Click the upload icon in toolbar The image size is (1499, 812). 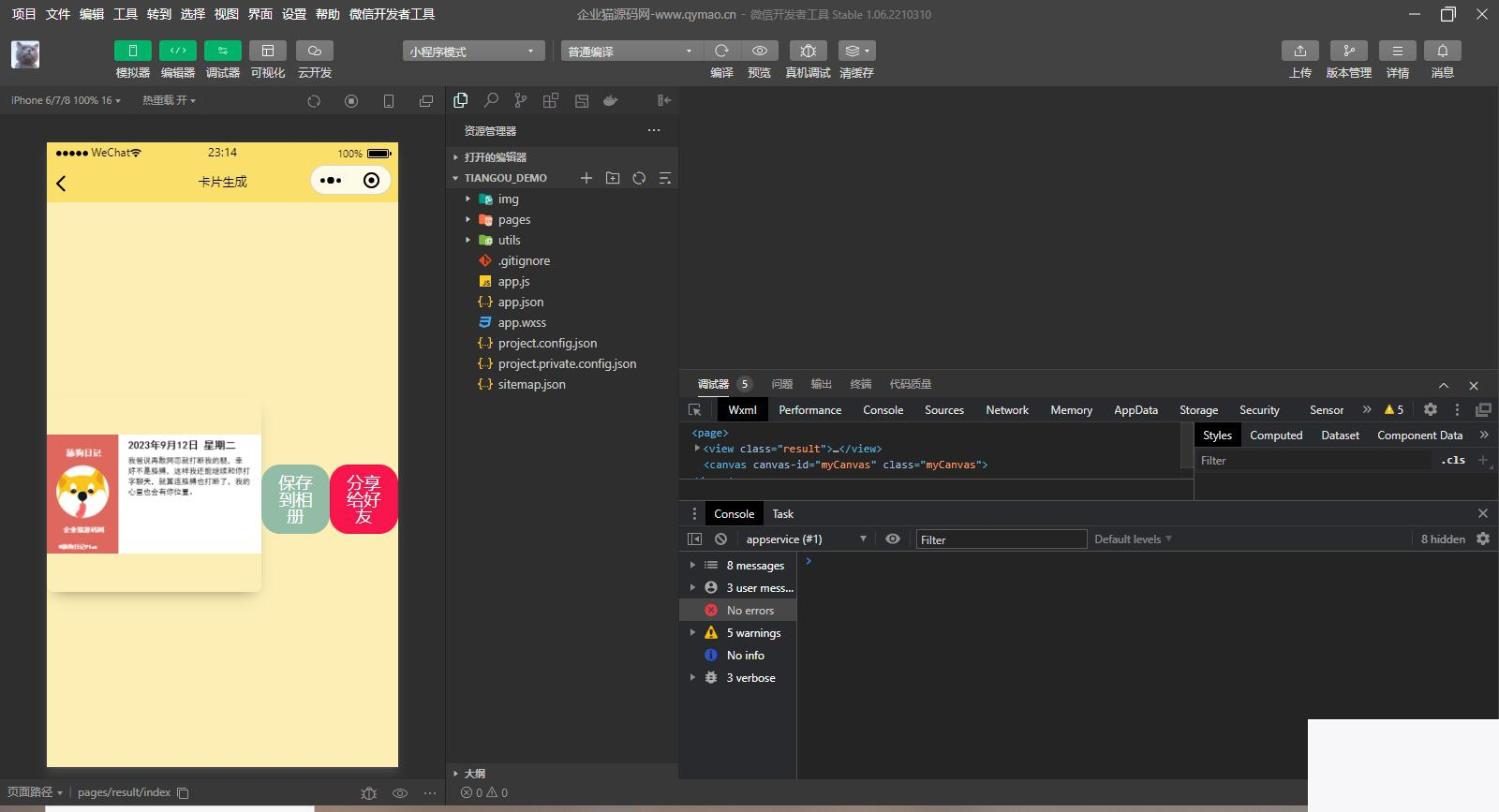[x=1299, y=51]
